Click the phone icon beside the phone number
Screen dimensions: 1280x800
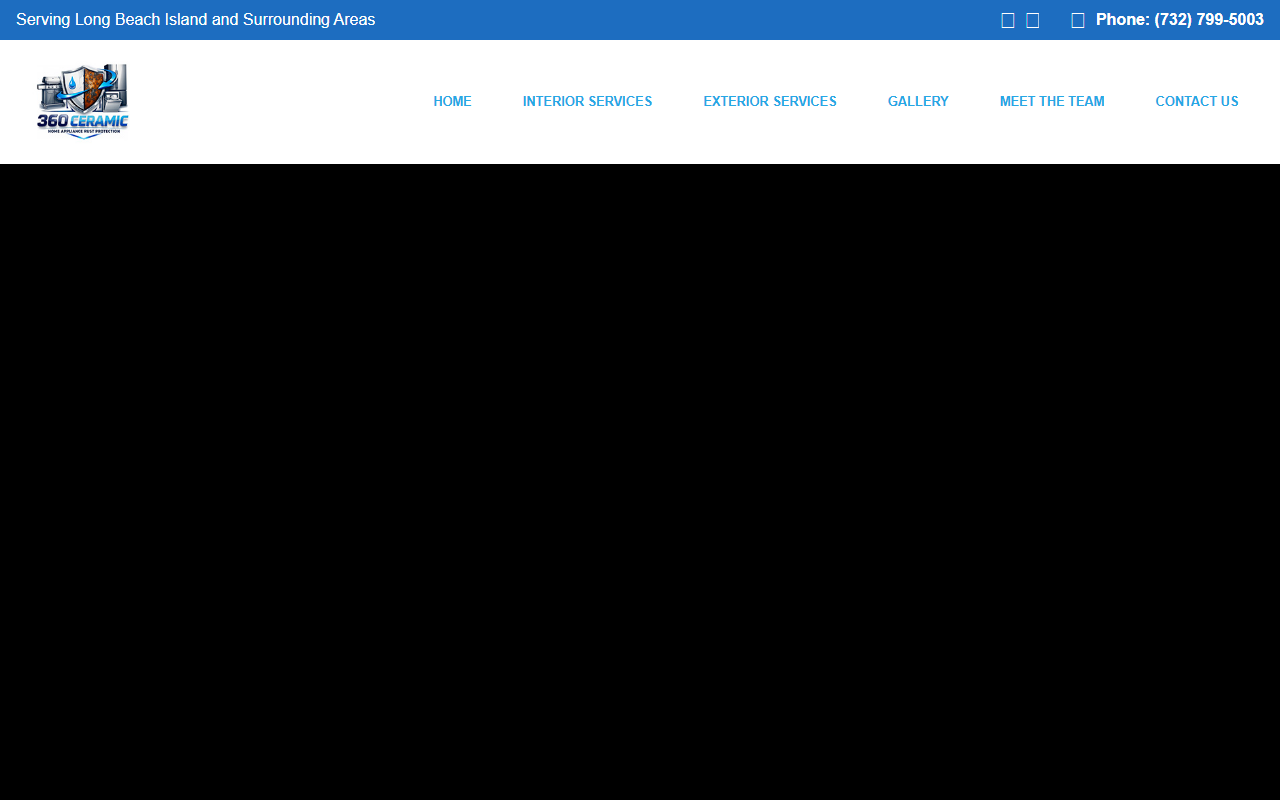tap(1078, 20)
